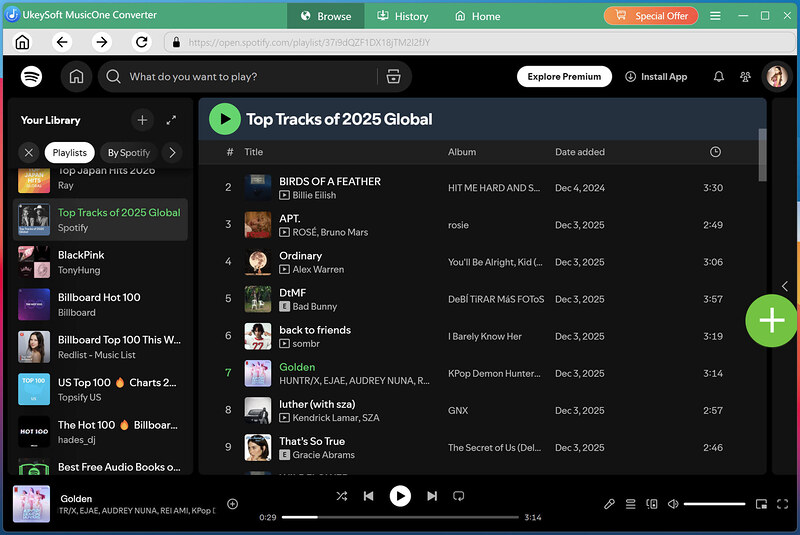Adjust the volume slider

coord(714,504)
